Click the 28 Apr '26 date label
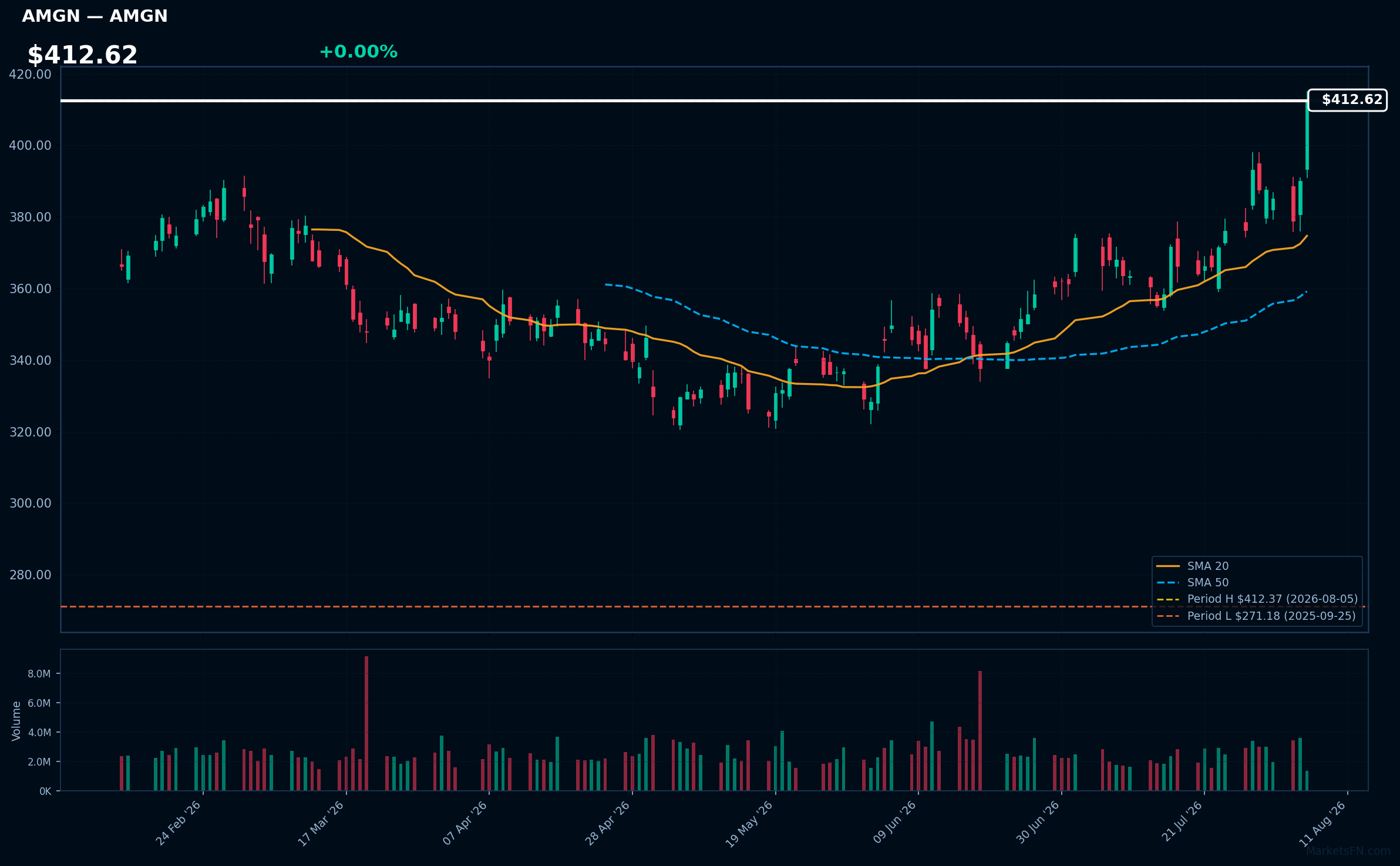Image resolution: width=1400 pixels, height=866 pixels. pos(608,823)
